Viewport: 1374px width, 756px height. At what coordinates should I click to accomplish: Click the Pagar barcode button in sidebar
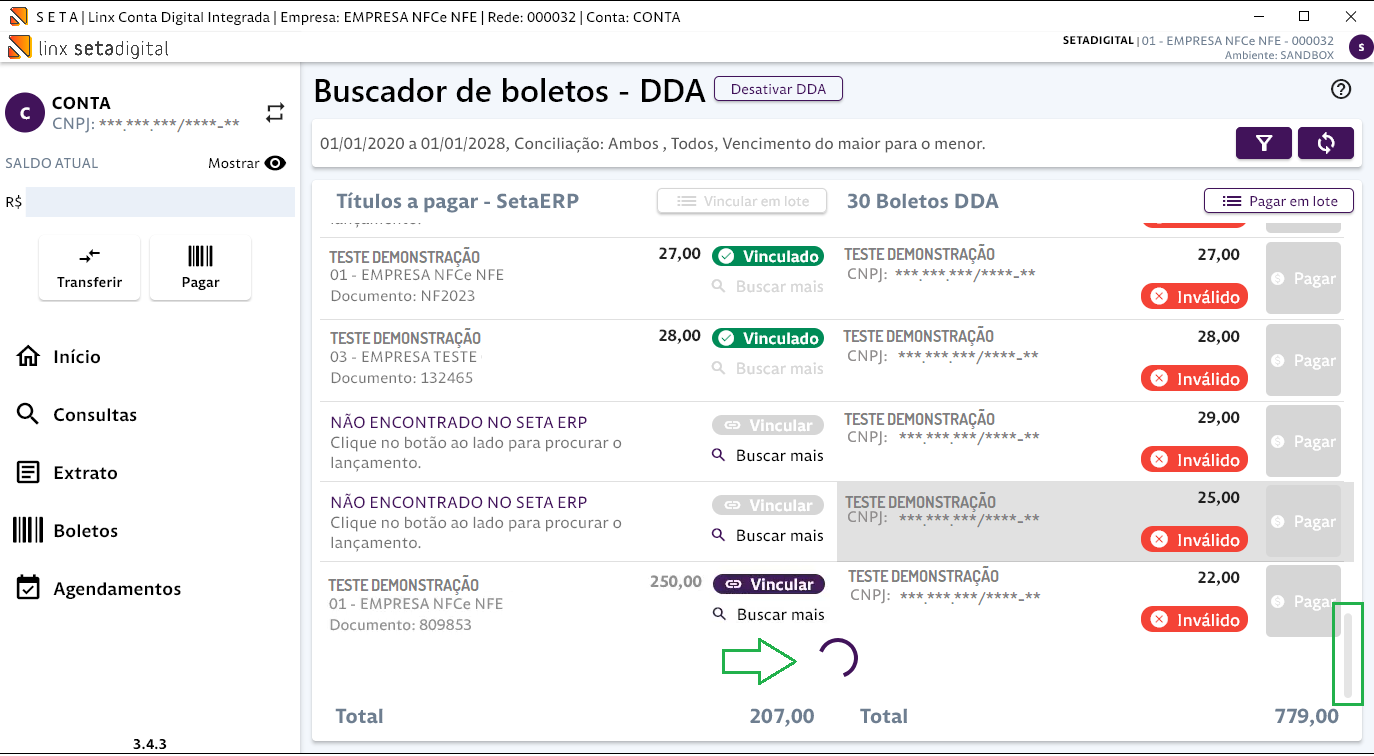point(200,268)
